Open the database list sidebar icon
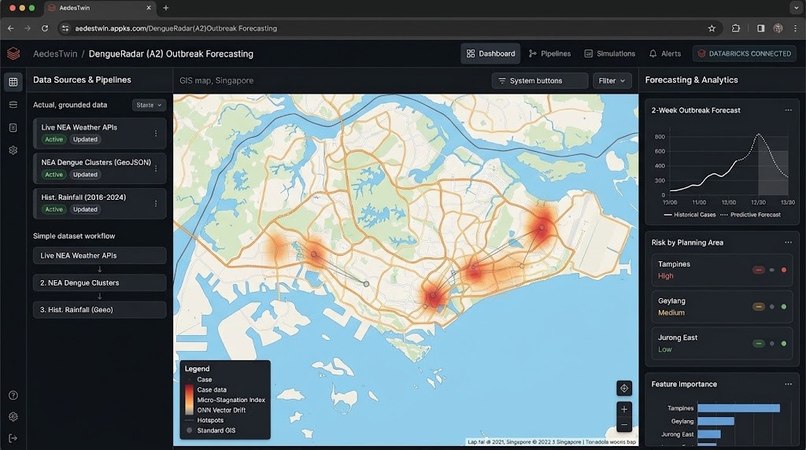The image size is (806, 450). point(13,104)
